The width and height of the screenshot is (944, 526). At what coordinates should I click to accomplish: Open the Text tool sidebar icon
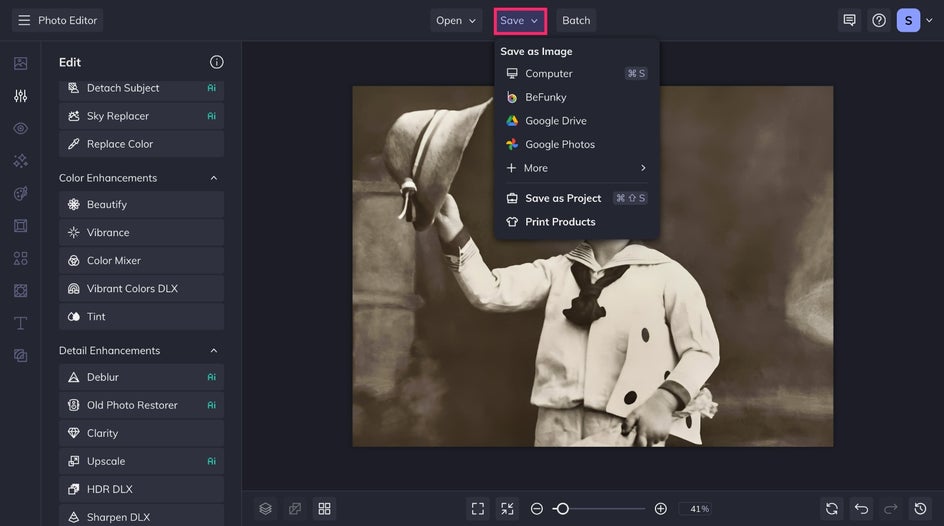tap(20, 323)
